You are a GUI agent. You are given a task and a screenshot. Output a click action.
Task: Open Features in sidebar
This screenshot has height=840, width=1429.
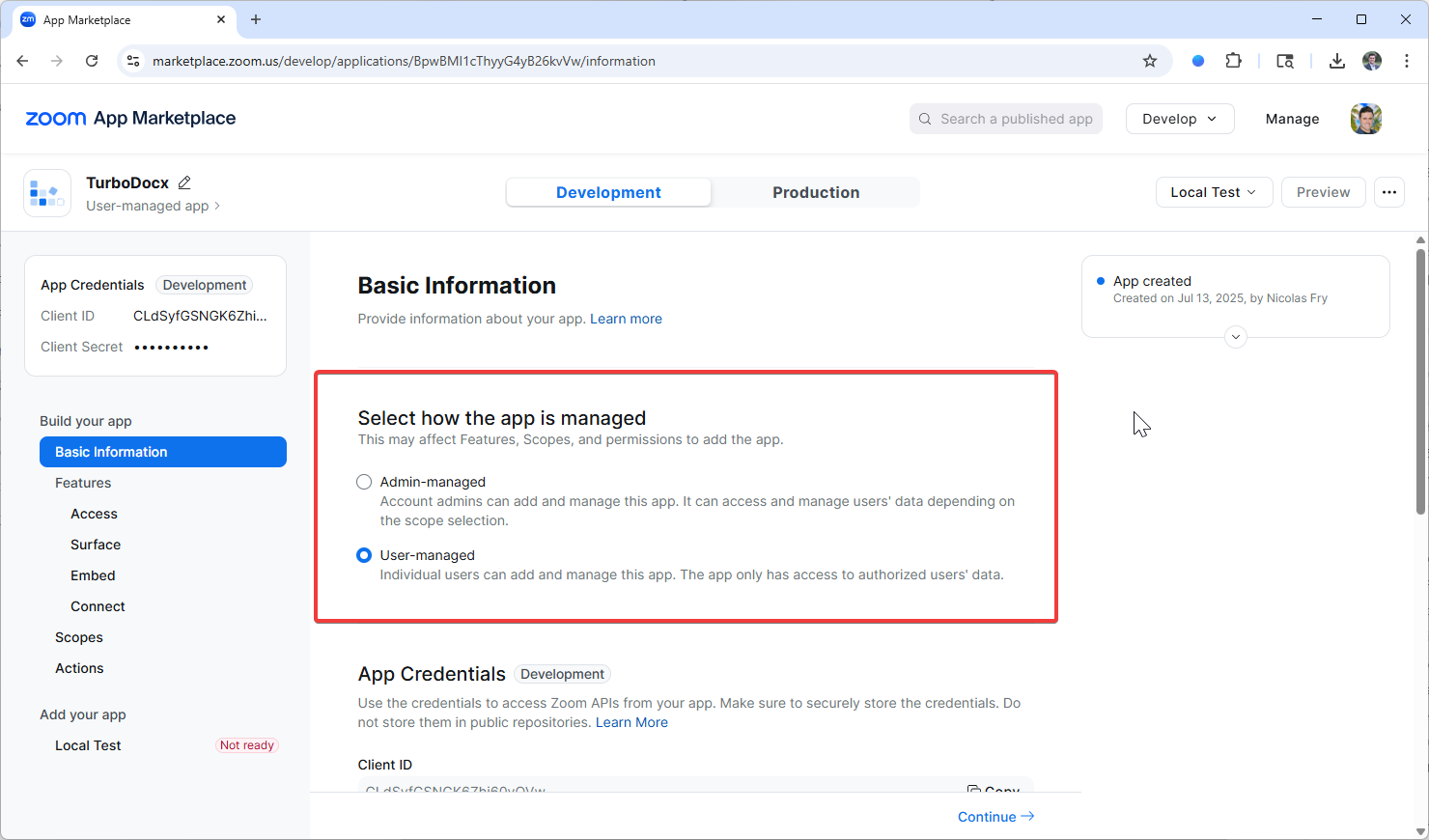tap(83, 483)
